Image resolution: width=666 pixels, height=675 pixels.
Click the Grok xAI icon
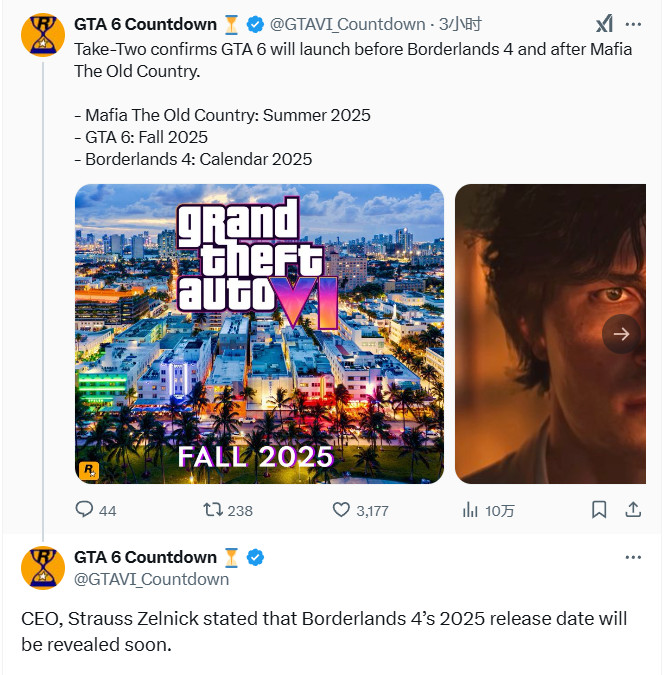(x=604, y=24)
